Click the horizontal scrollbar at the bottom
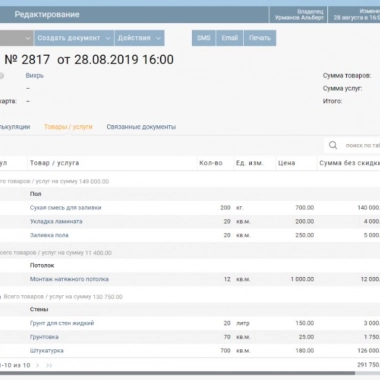Viewport: 380px width, 380px height. point(177,373)
